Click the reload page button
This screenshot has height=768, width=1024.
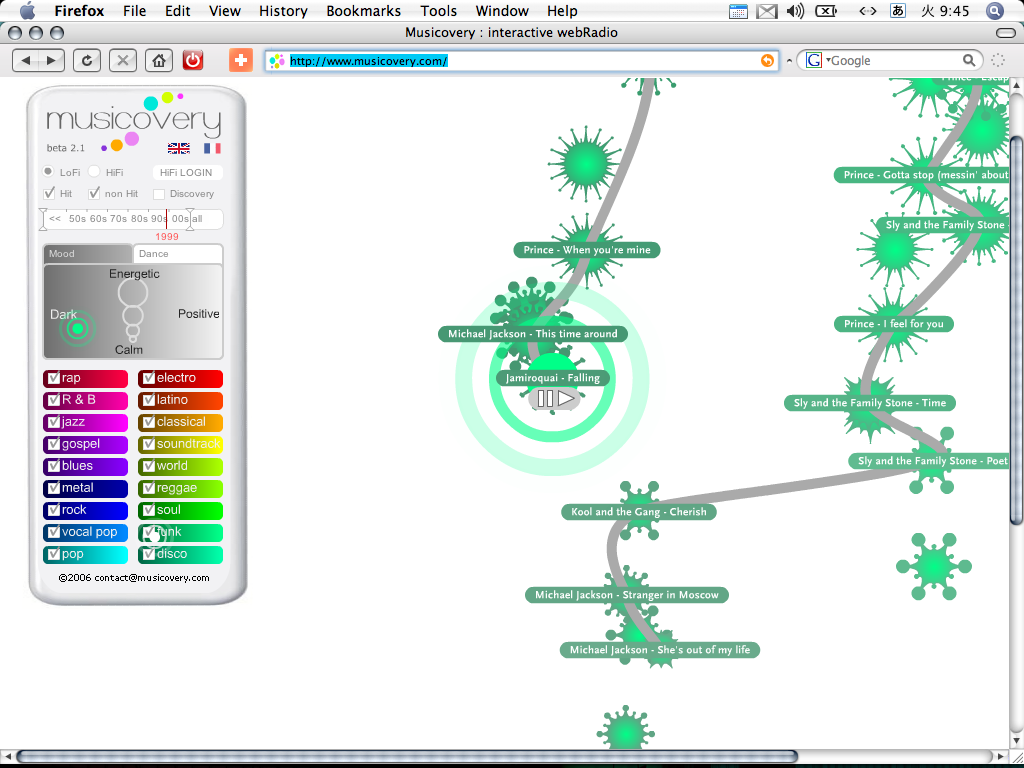[87, 61]
